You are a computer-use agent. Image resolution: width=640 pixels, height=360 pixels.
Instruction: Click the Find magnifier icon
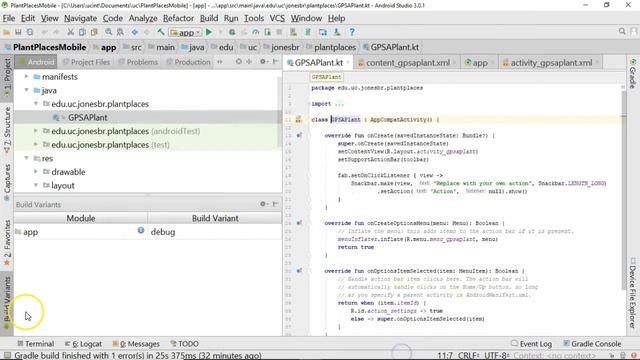point(109,32)
